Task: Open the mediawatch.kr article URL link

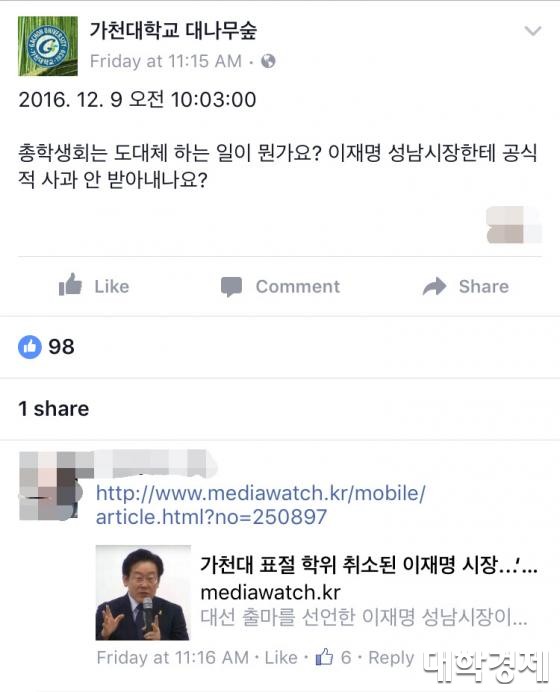Action: click(x=260, y=505)
